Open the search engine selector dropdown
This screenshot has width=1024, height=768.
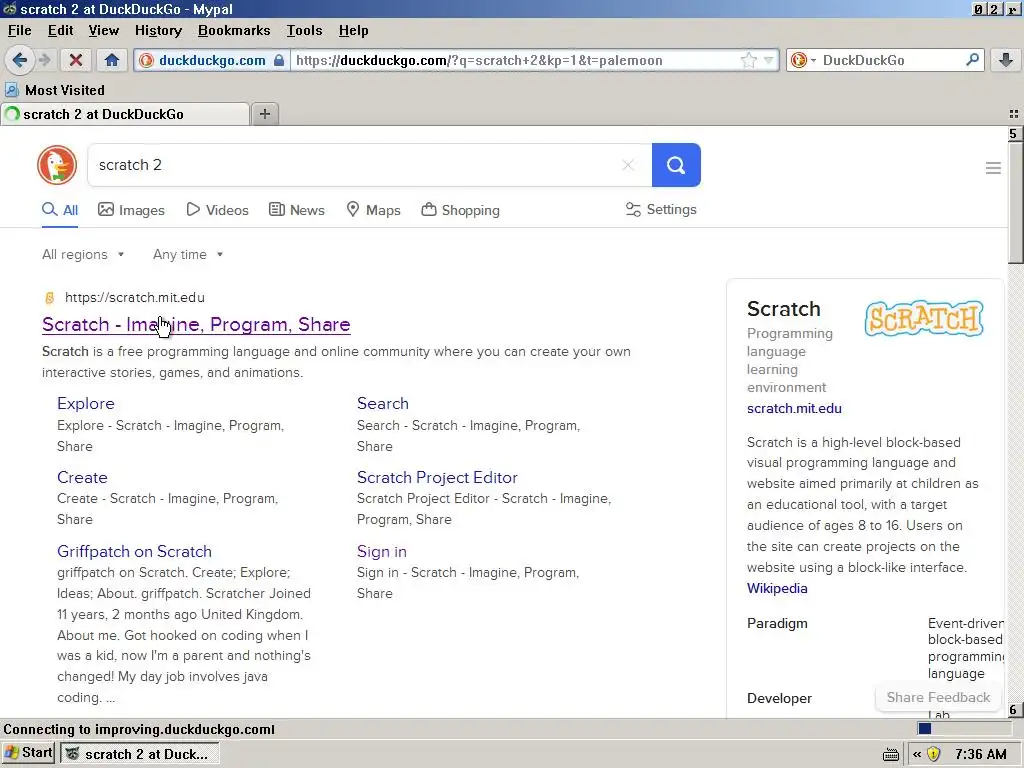tap(802, 60)
